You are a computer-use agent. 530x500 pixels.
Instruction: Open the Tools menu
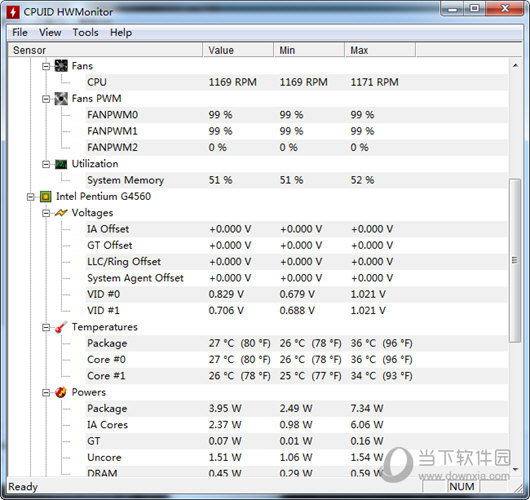[86, 32]
